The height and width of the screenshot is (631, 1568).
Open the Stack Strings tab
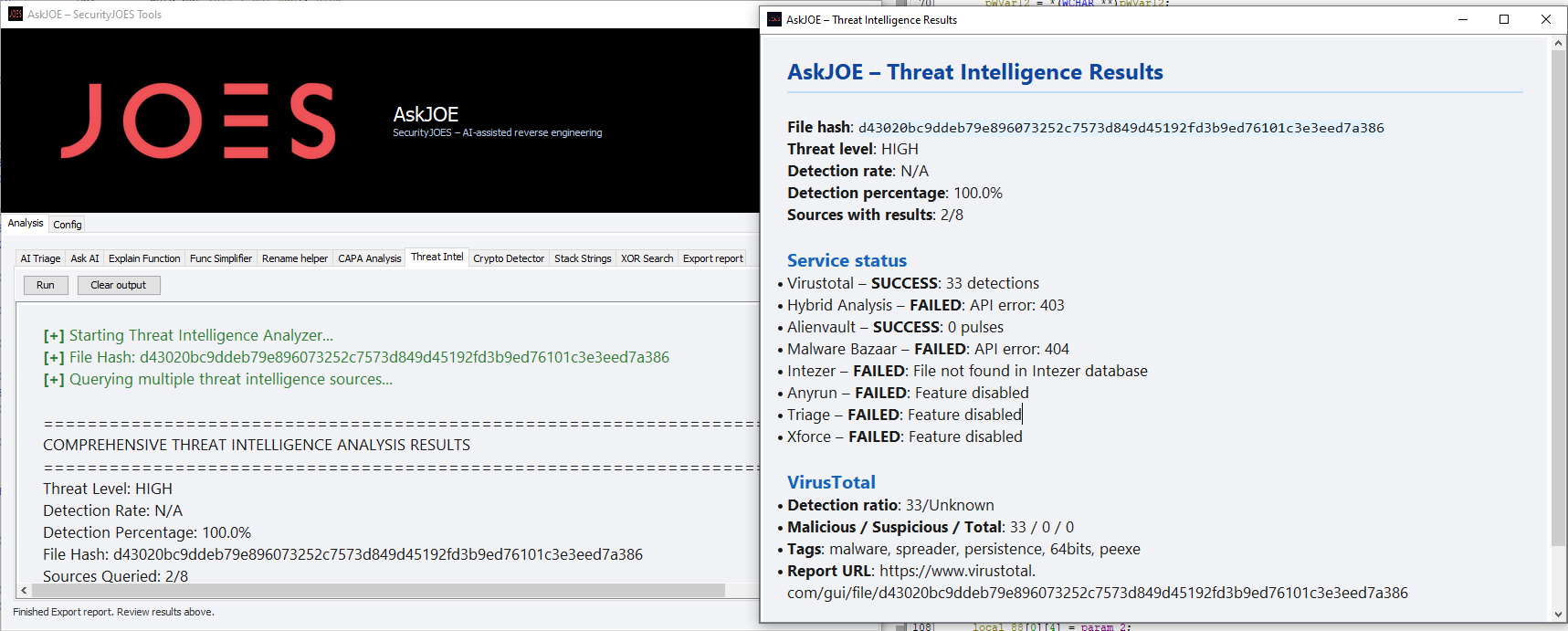[x=583, y=258]
